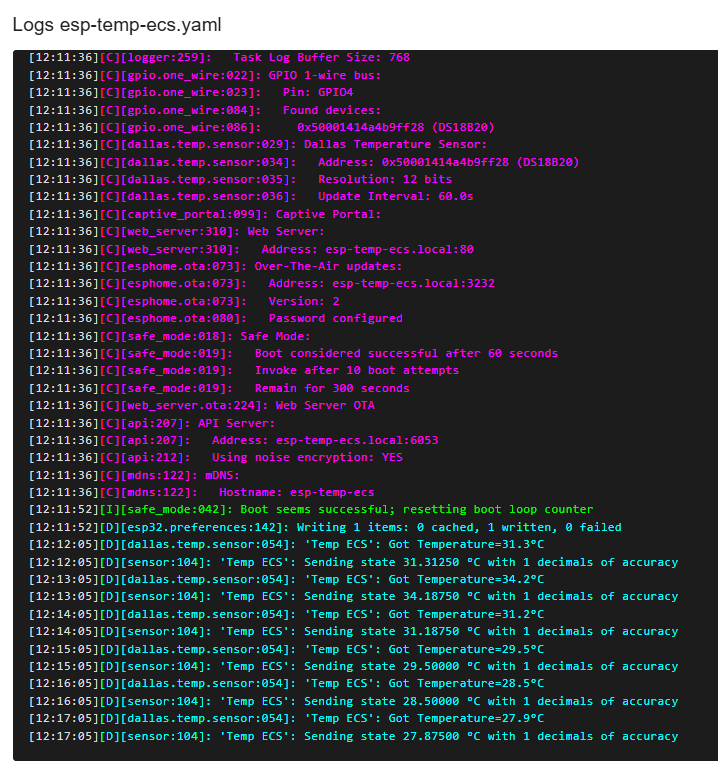Click API address esp-temp-ecs.local:6053
This screenshot has height=762, width=718.
(234, 440)
